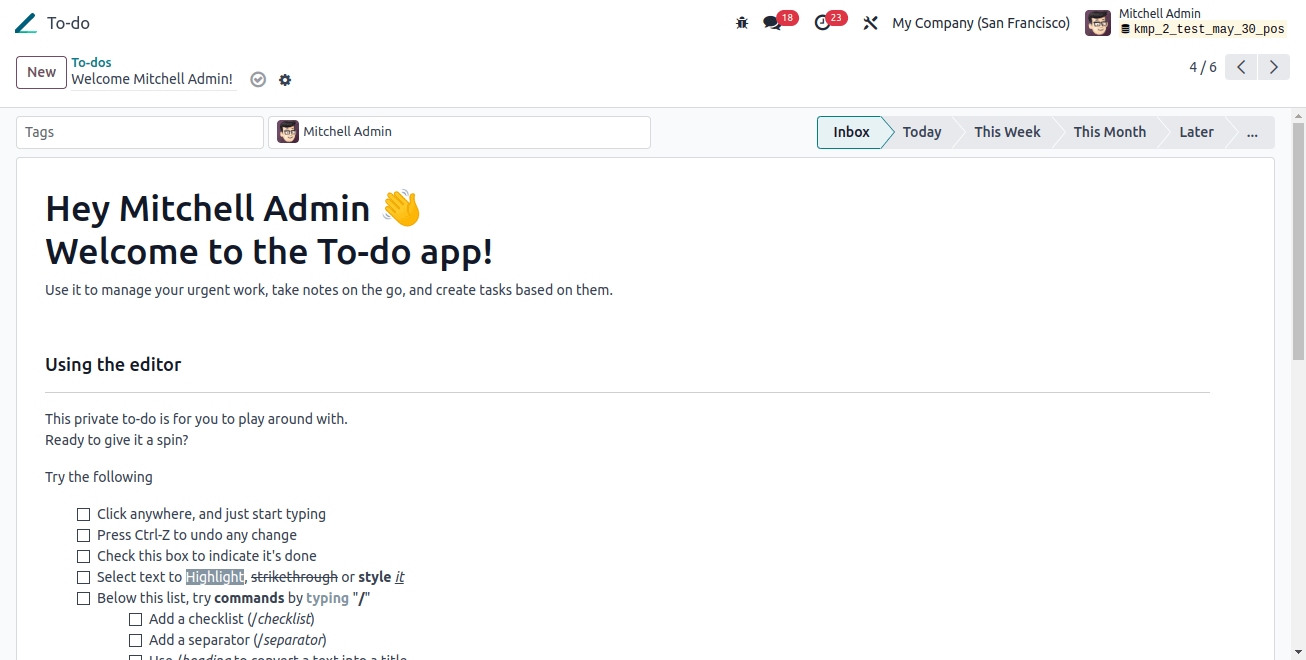The width and height of the screenshot is (1306, 660).
Task: Click the vertical page scrollbar
Action: [x=1298, y=240]
